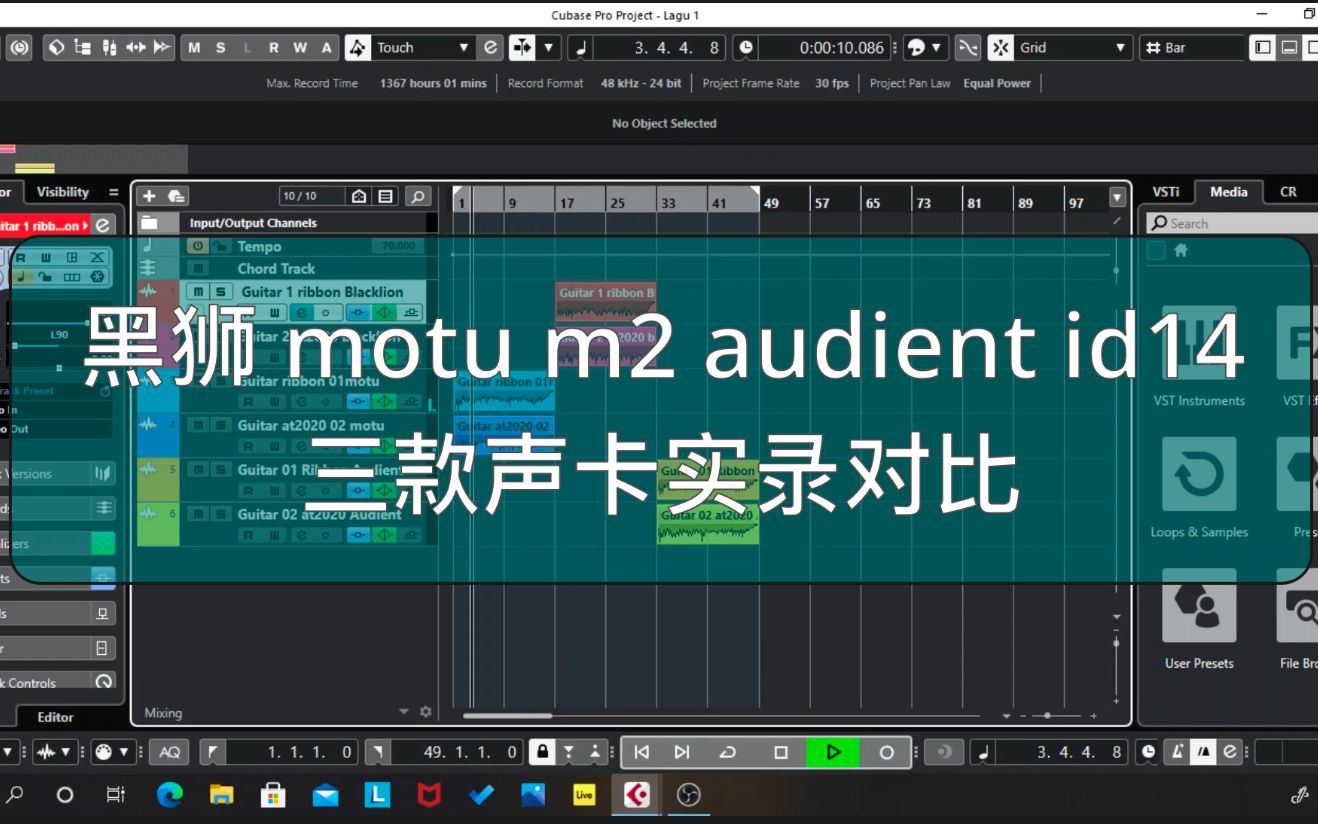The width and height of the screenshot is (1318, 824).
Task: Click Go to Next Marker in transport
Action: point(682,752)
